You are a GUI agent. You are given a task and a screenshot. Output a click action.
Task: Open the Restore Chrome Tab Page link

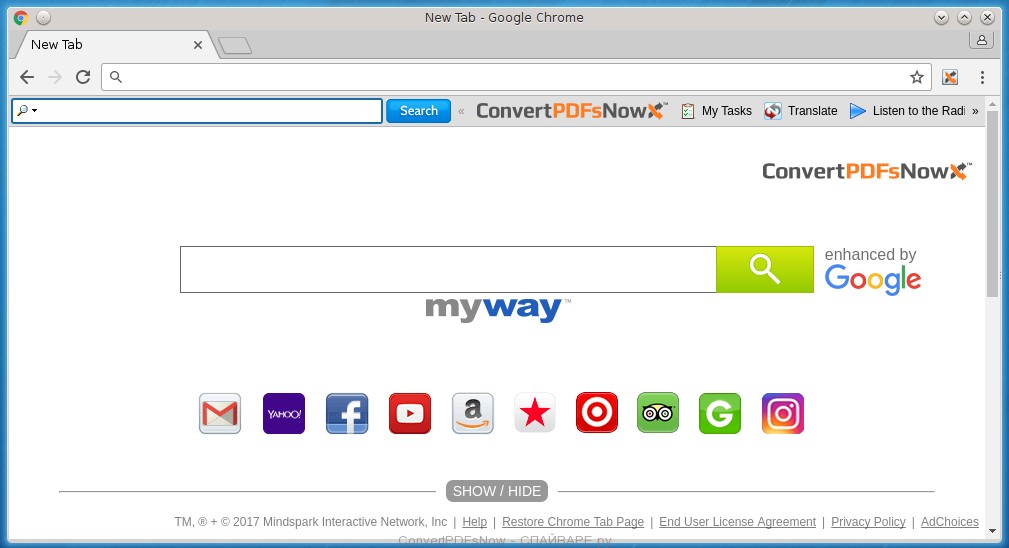[x=573, y=522]
